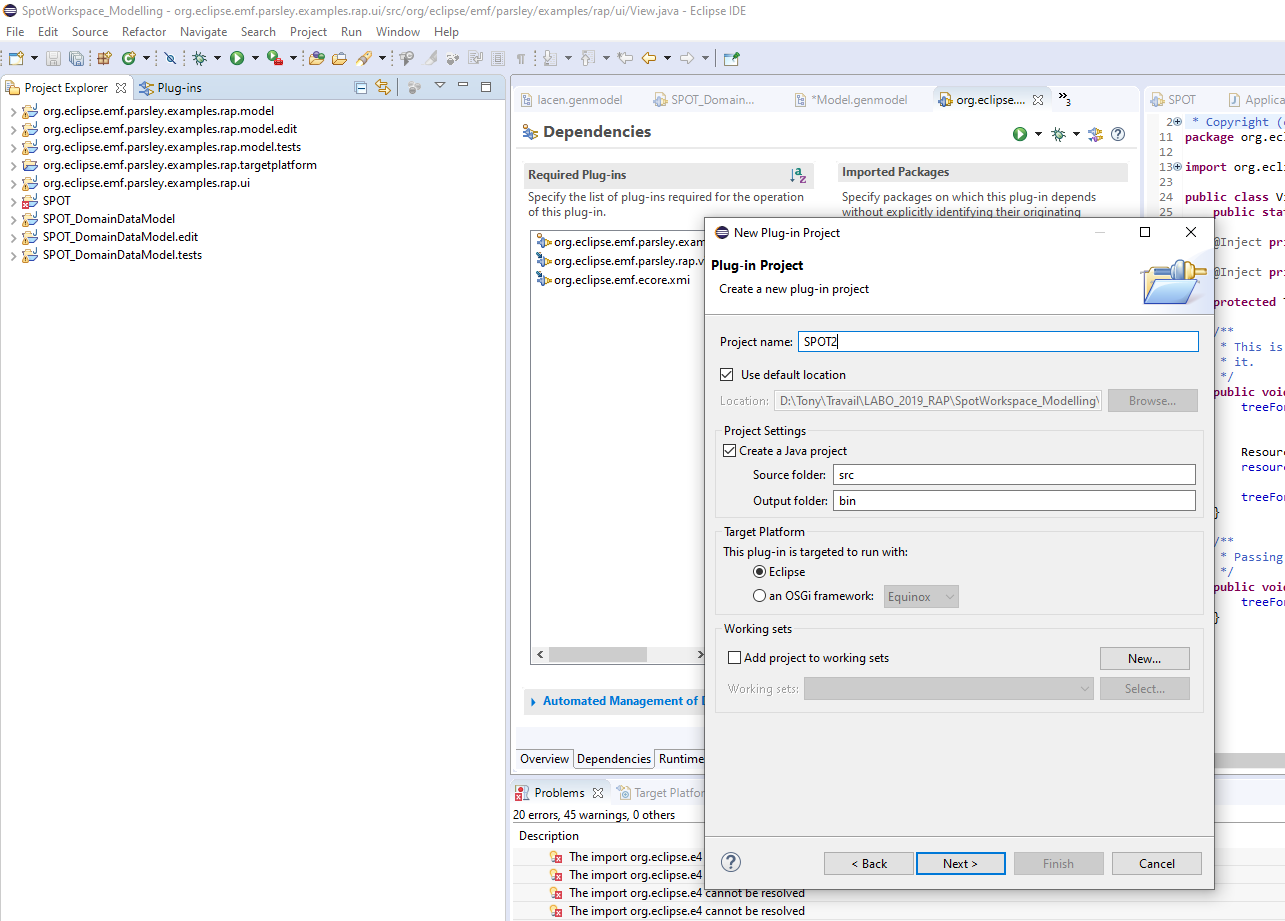Open help icon in Dependencies header

click(1118, 134)
